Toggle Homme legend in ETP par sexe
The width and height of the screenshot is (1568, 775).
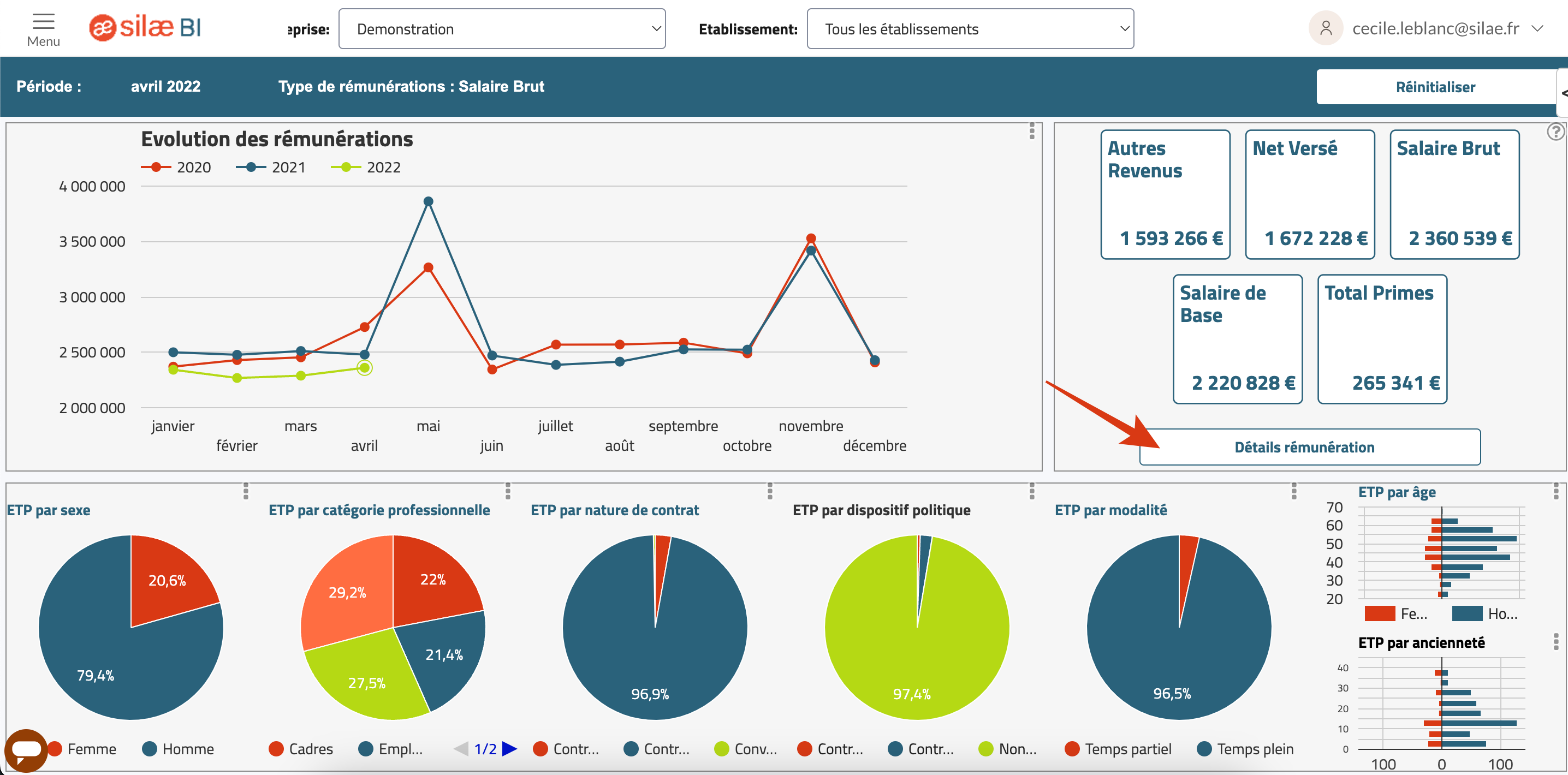(178, 749)
